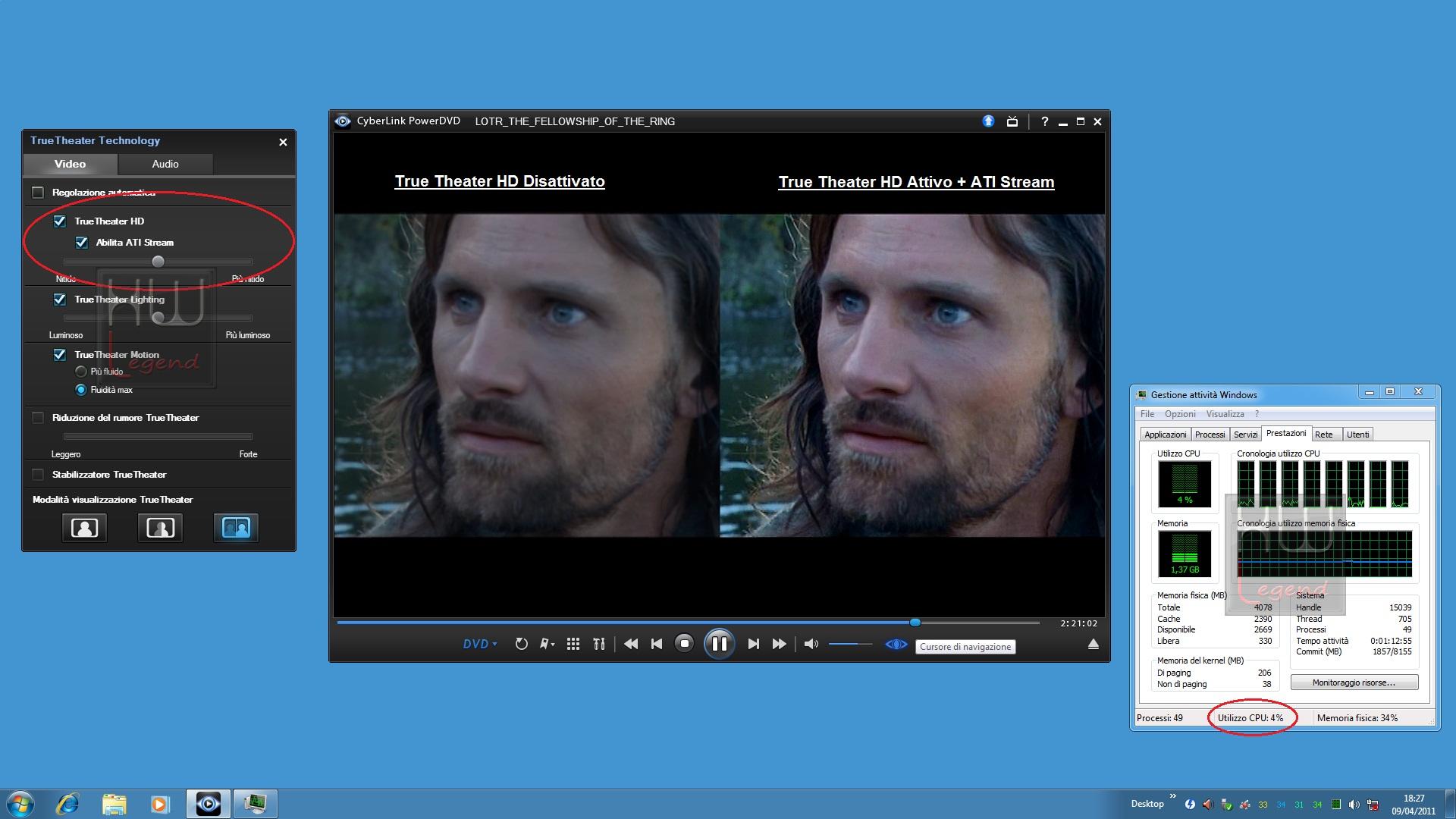Click the fast forward button
The width and height of the screenshot is (1456, 819).
pyautogui.click(x=779, y=644)
